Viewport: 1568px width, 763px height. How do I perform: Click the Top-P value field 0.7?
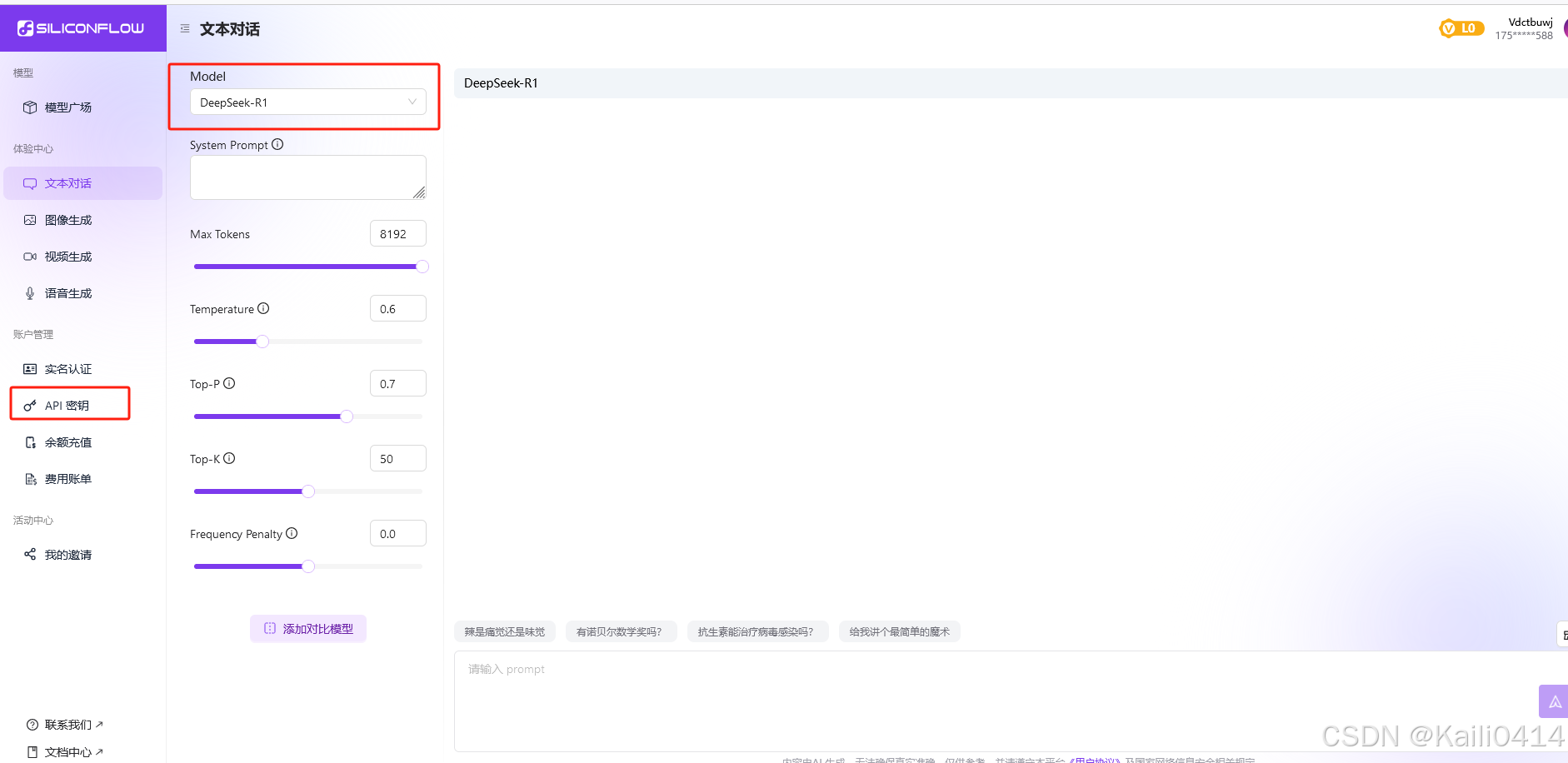(398, 383)
